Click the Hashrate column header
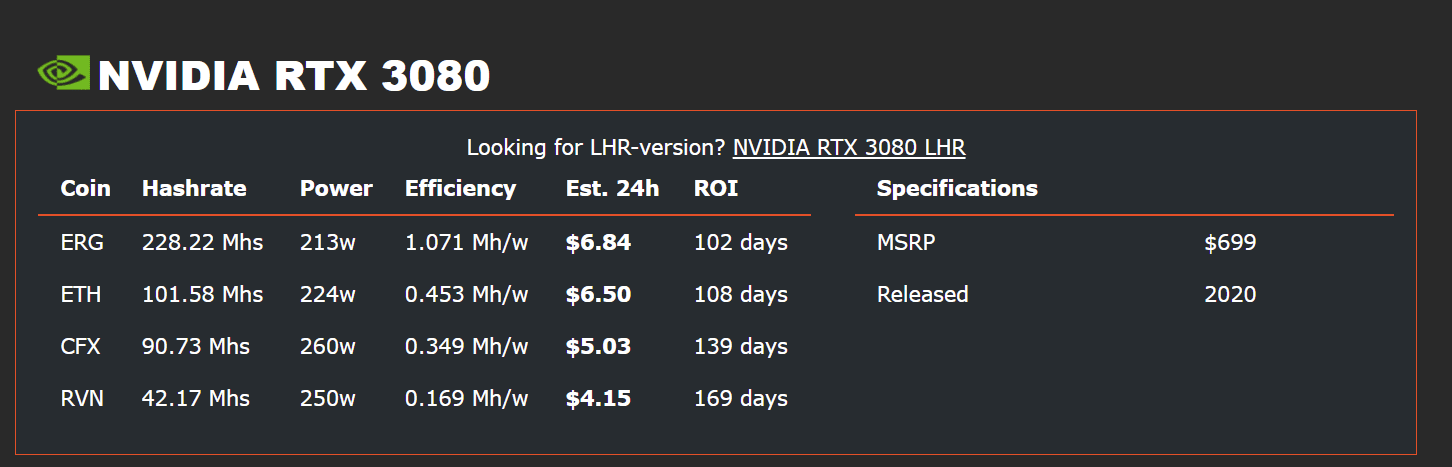This screenshot has height=467, width=1452. coord(194,188)
